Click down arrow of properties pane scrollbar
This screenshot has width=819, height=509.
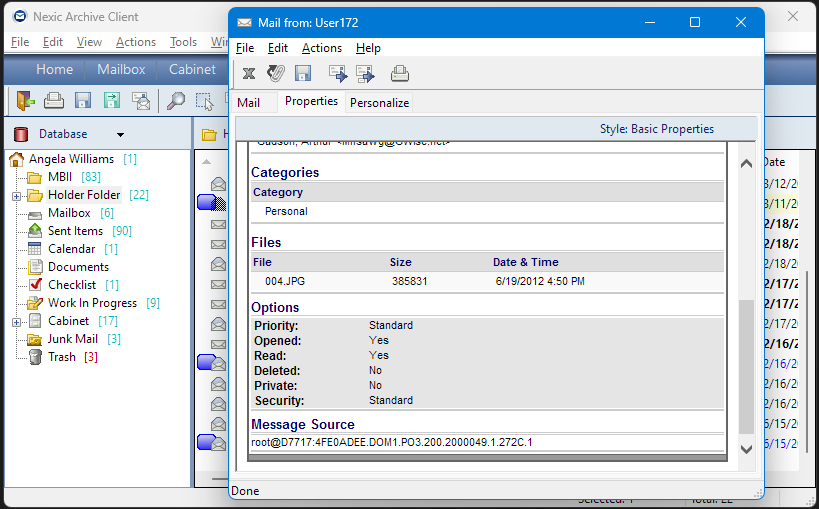coord(746,449)
